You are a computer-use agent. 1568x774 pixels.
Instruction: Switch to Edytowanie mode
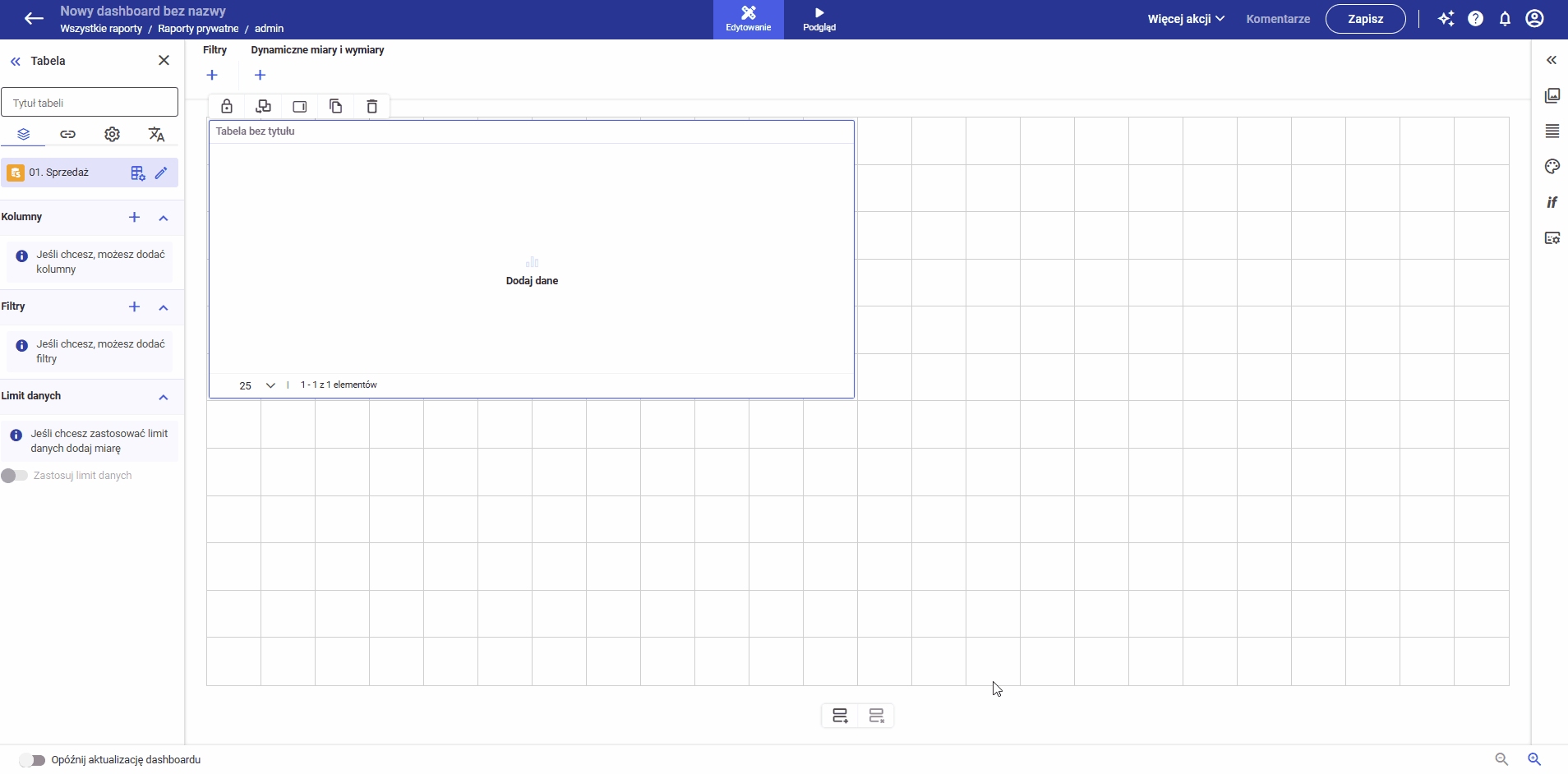pos(749,20)
